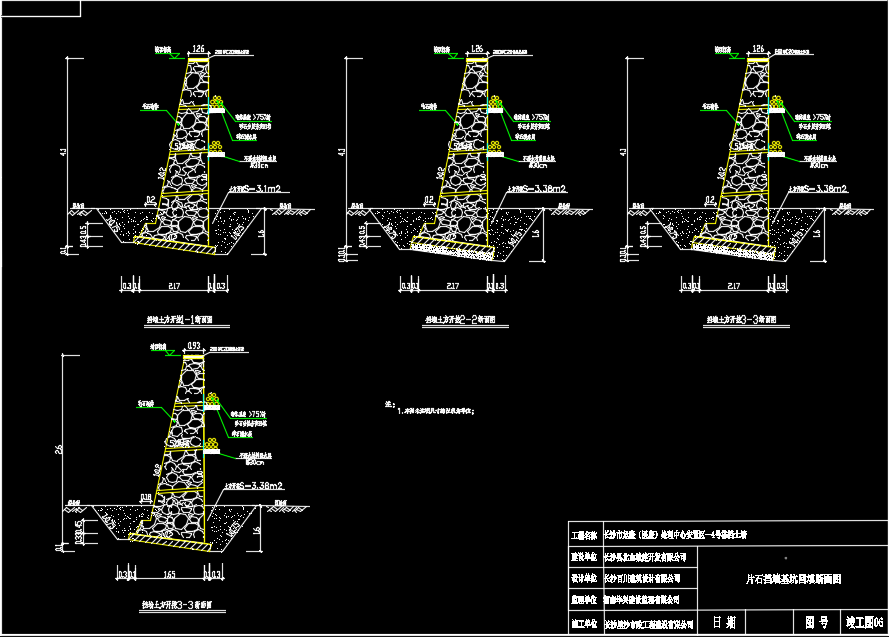
Task: Select drawing title 片石挡墙基坑回填断面图 in title block
Action: coord(793,579)
